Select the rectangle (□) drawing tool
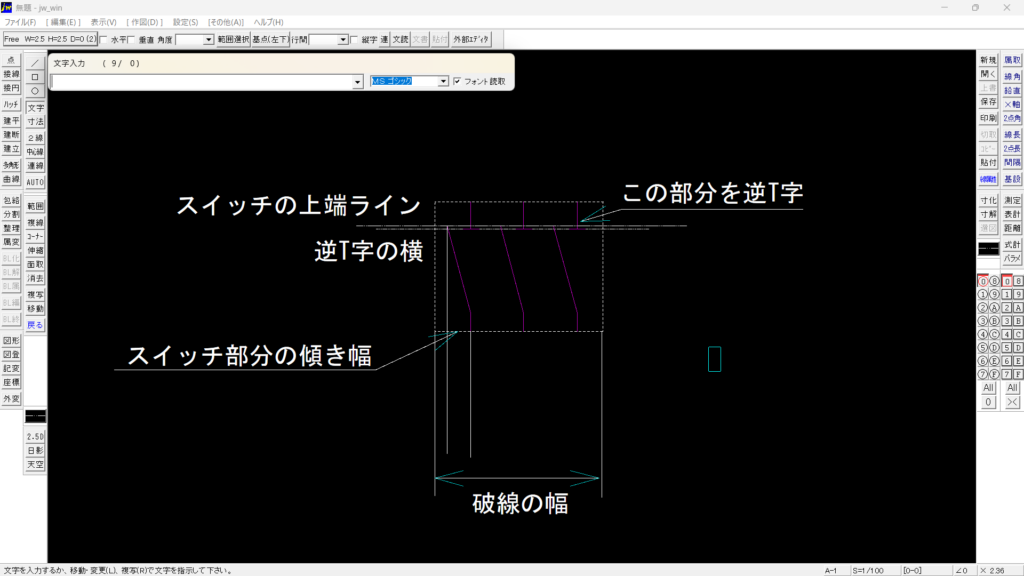 point(35,76)
